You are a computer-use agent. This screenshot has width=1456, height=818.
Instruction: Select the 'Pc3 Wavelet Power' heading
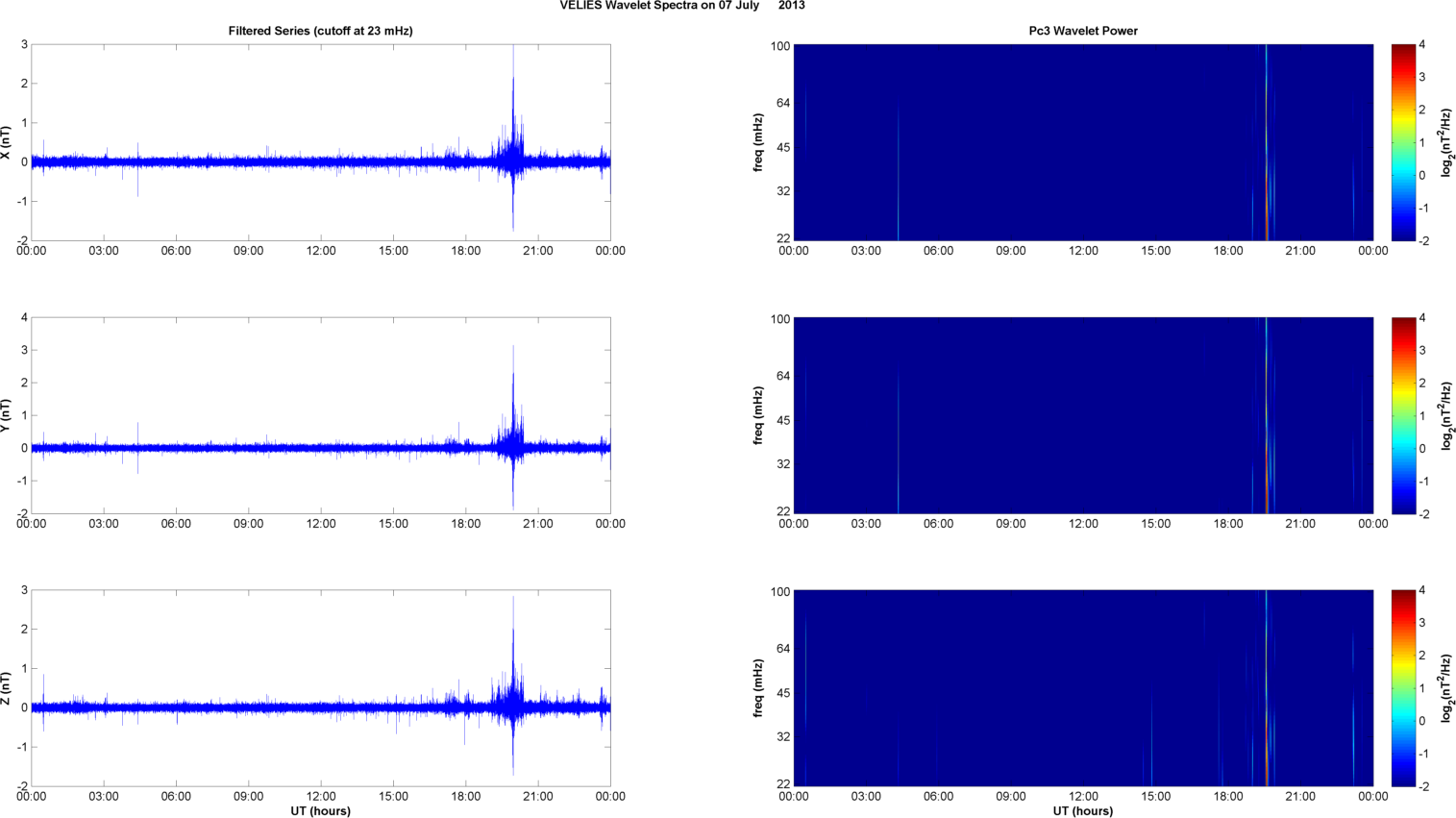(1083, 31)
